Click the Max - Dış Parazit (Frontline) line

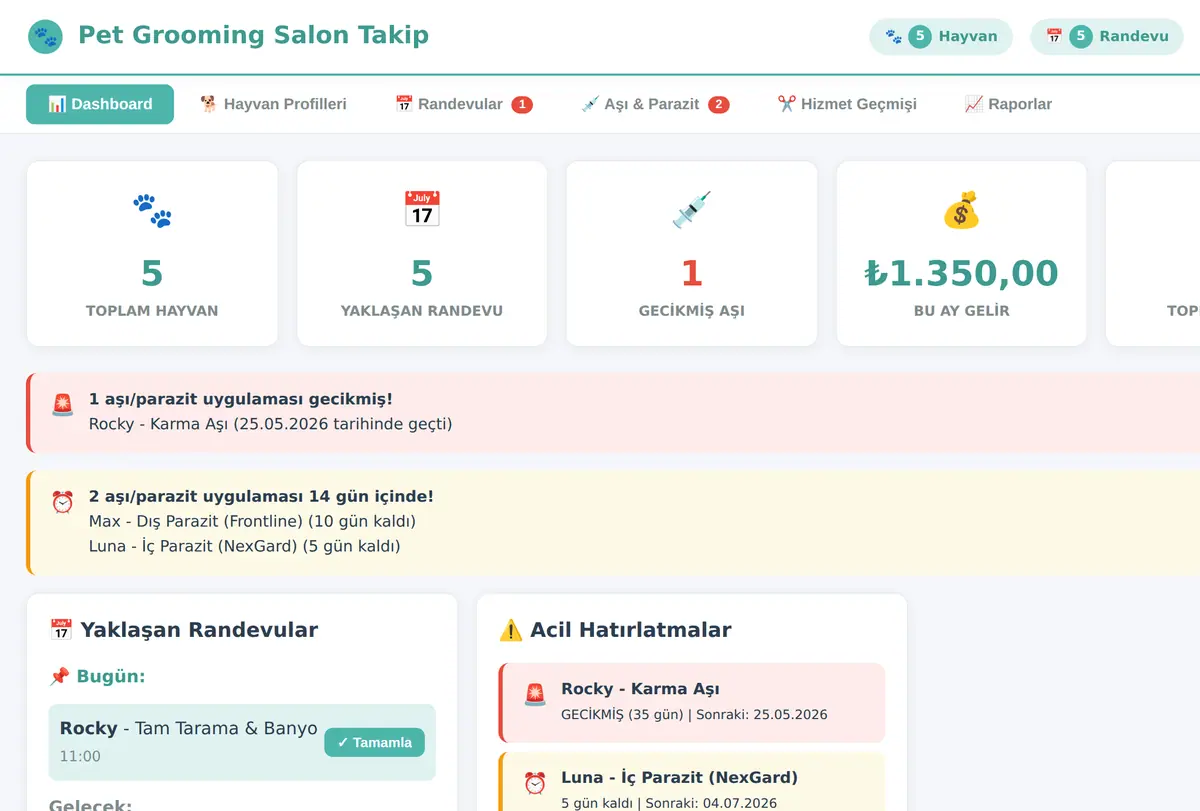[x=252, y=522]
